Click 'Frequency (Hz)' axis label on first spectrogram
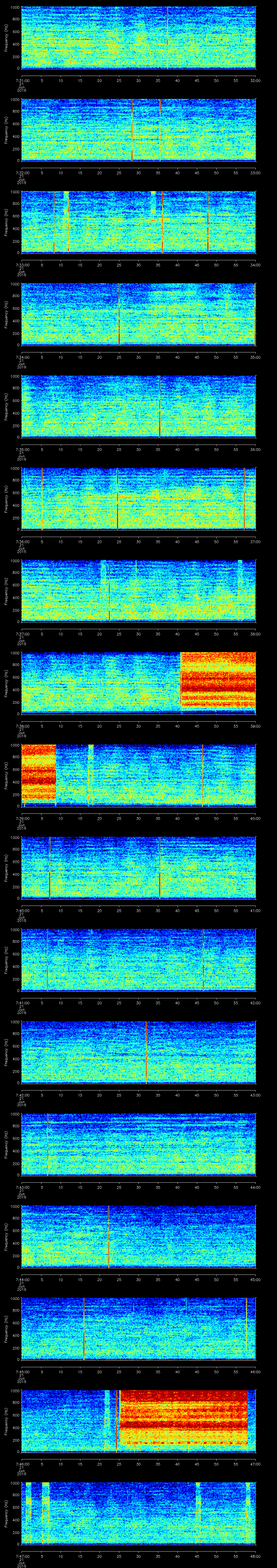 click(x=6, y=38)
